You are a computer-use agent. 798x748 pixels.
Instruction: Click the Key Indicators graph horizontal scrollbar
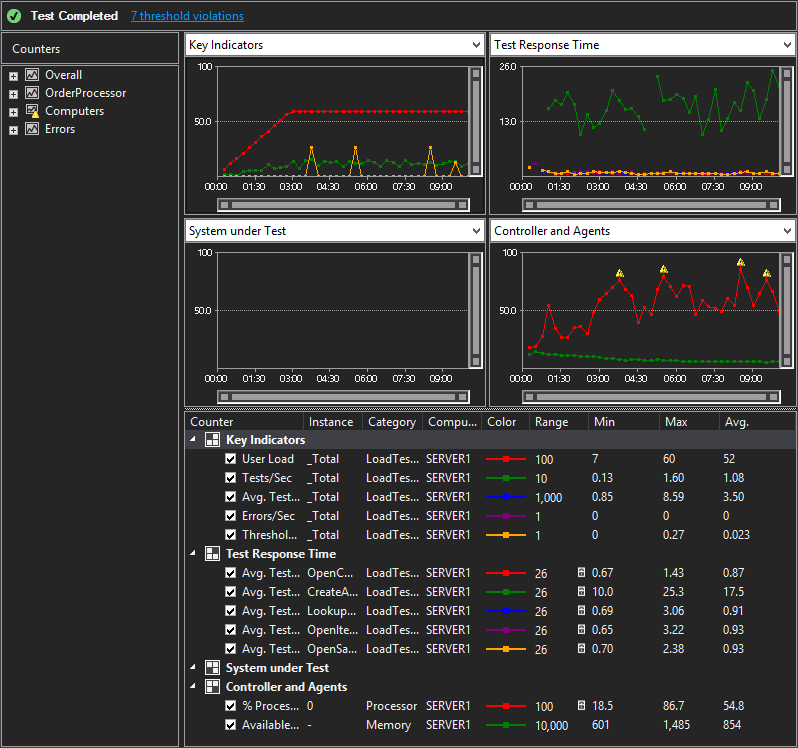tap(343, 204)
